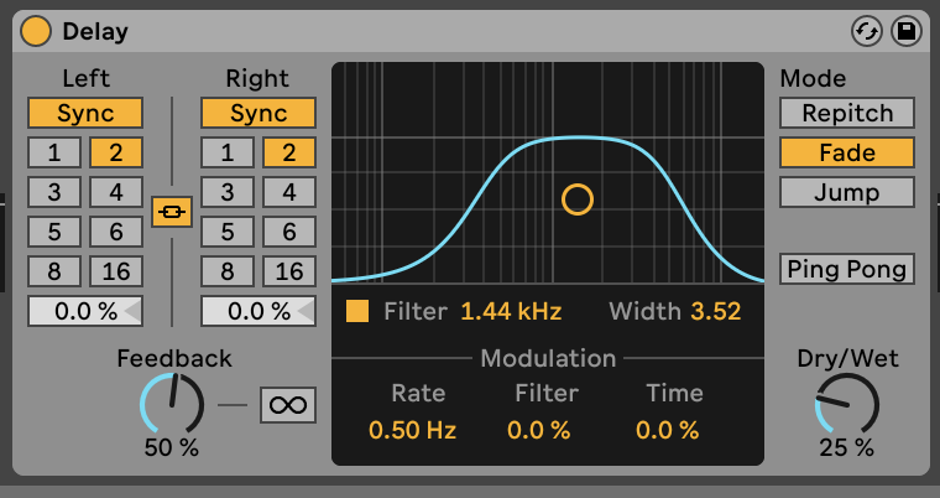The image size is (941, 499).
Task: Select Right delay time 5
Action: click(227, 232)
